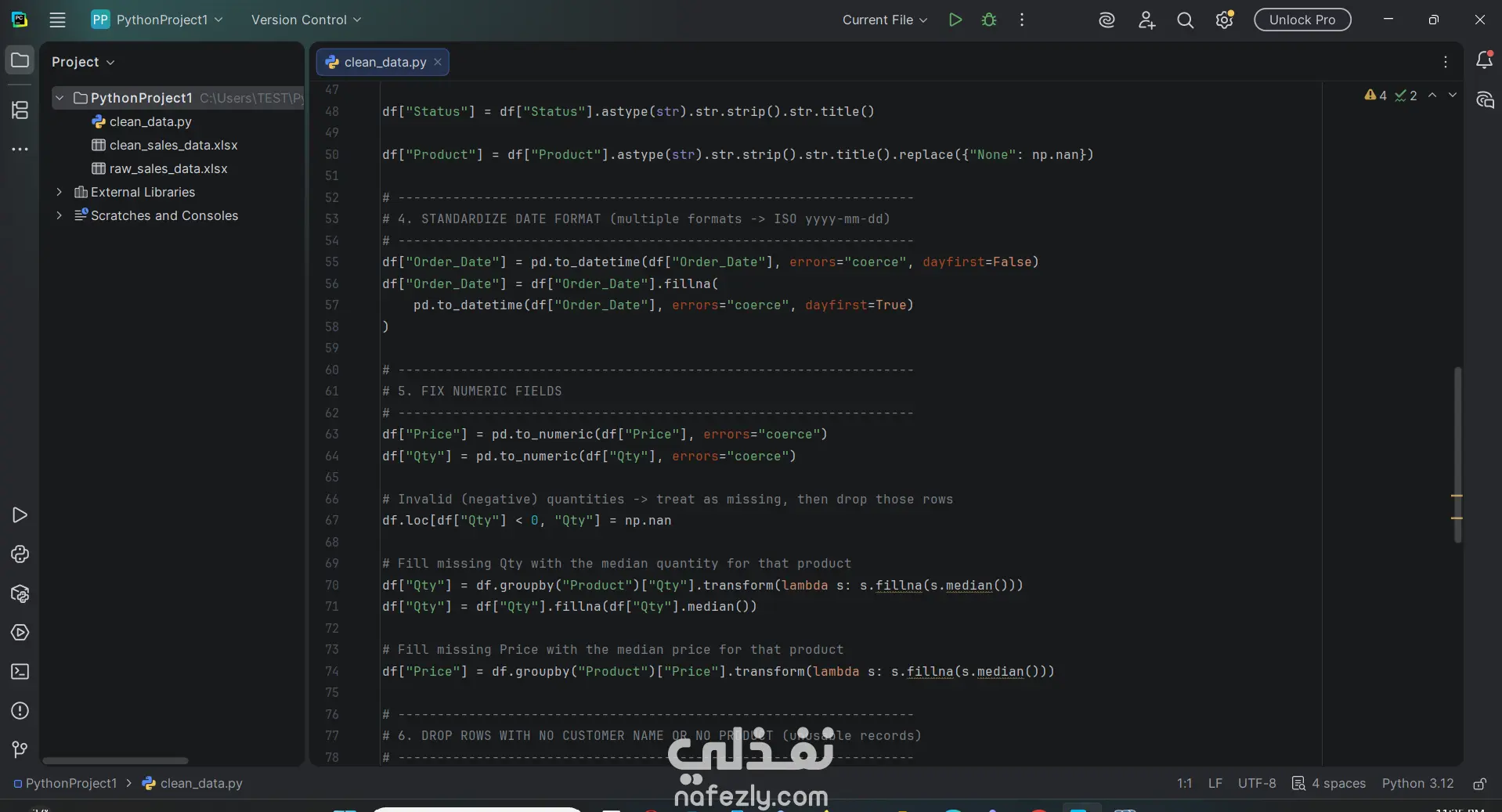Click Scratches and Consoles label in the tree

[x=164, y=215]
